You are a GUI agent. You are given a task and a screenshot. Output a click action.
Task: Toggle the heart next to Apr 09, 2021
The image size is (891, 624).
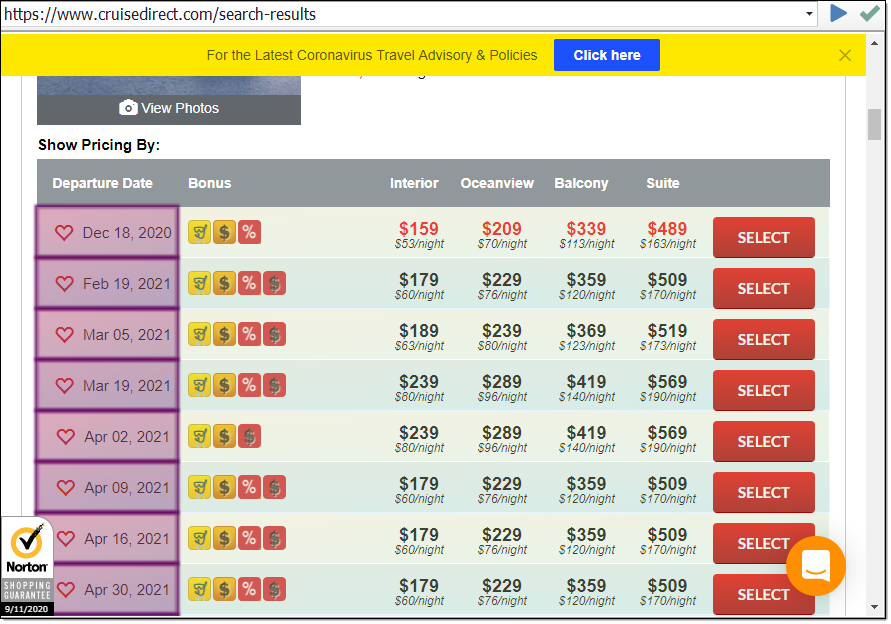click(65, 488)
